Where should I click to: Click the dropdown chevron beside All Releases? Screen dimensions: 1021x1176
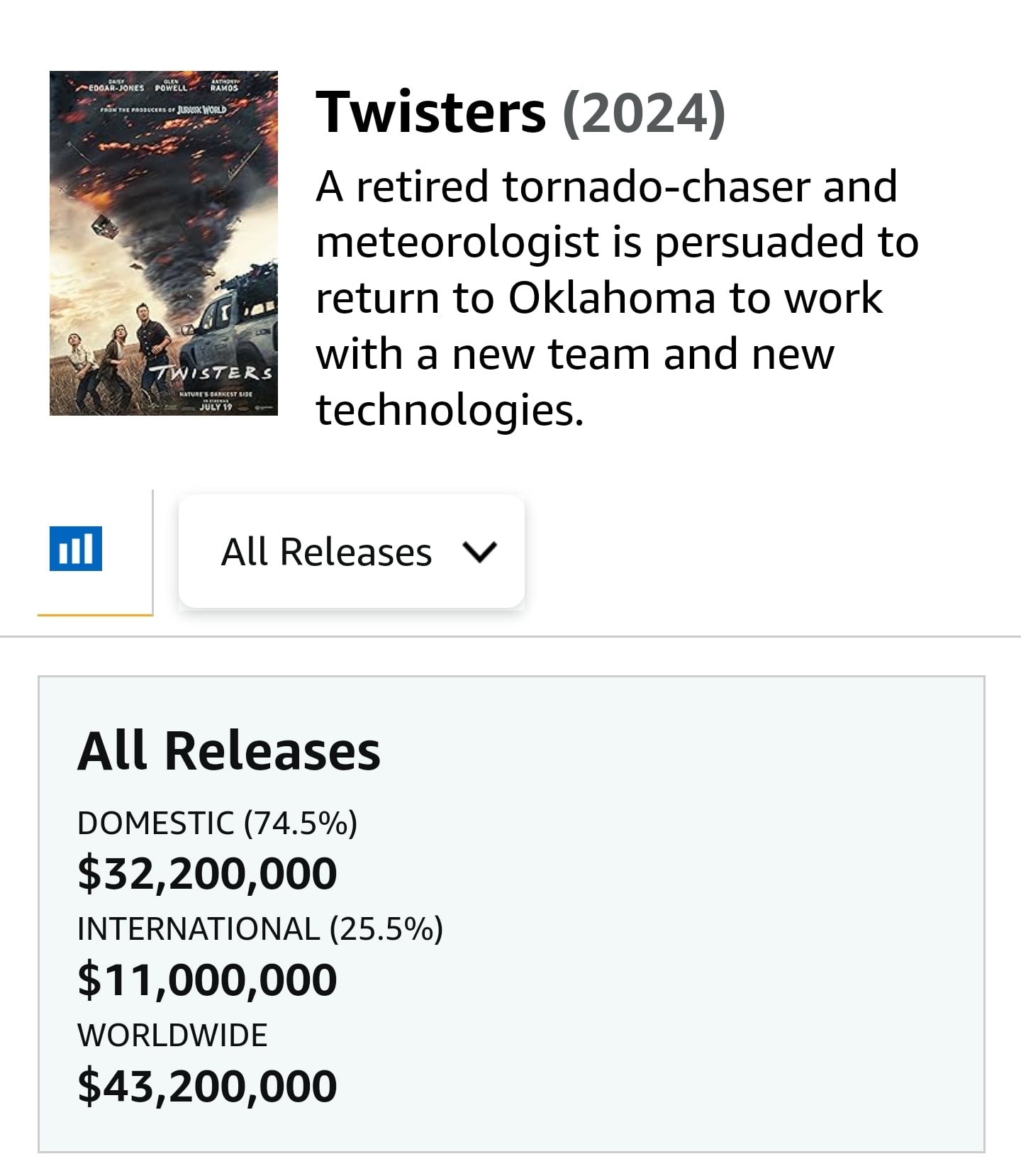point(479,552)
